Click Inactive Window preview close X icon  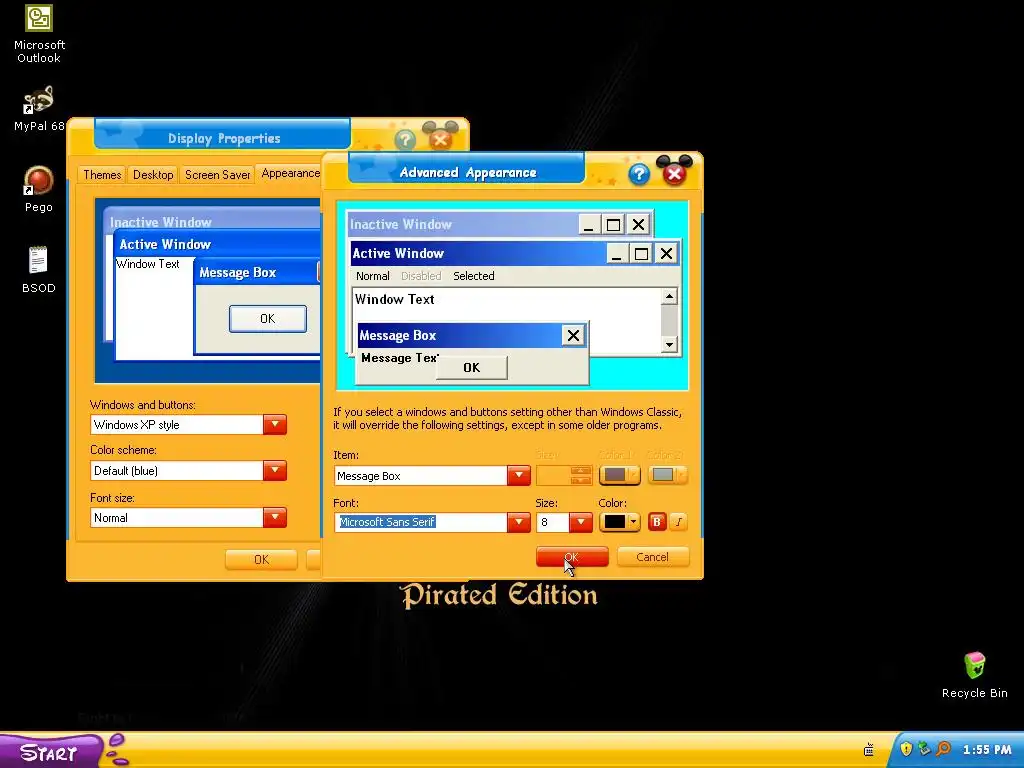click(638, 225)
